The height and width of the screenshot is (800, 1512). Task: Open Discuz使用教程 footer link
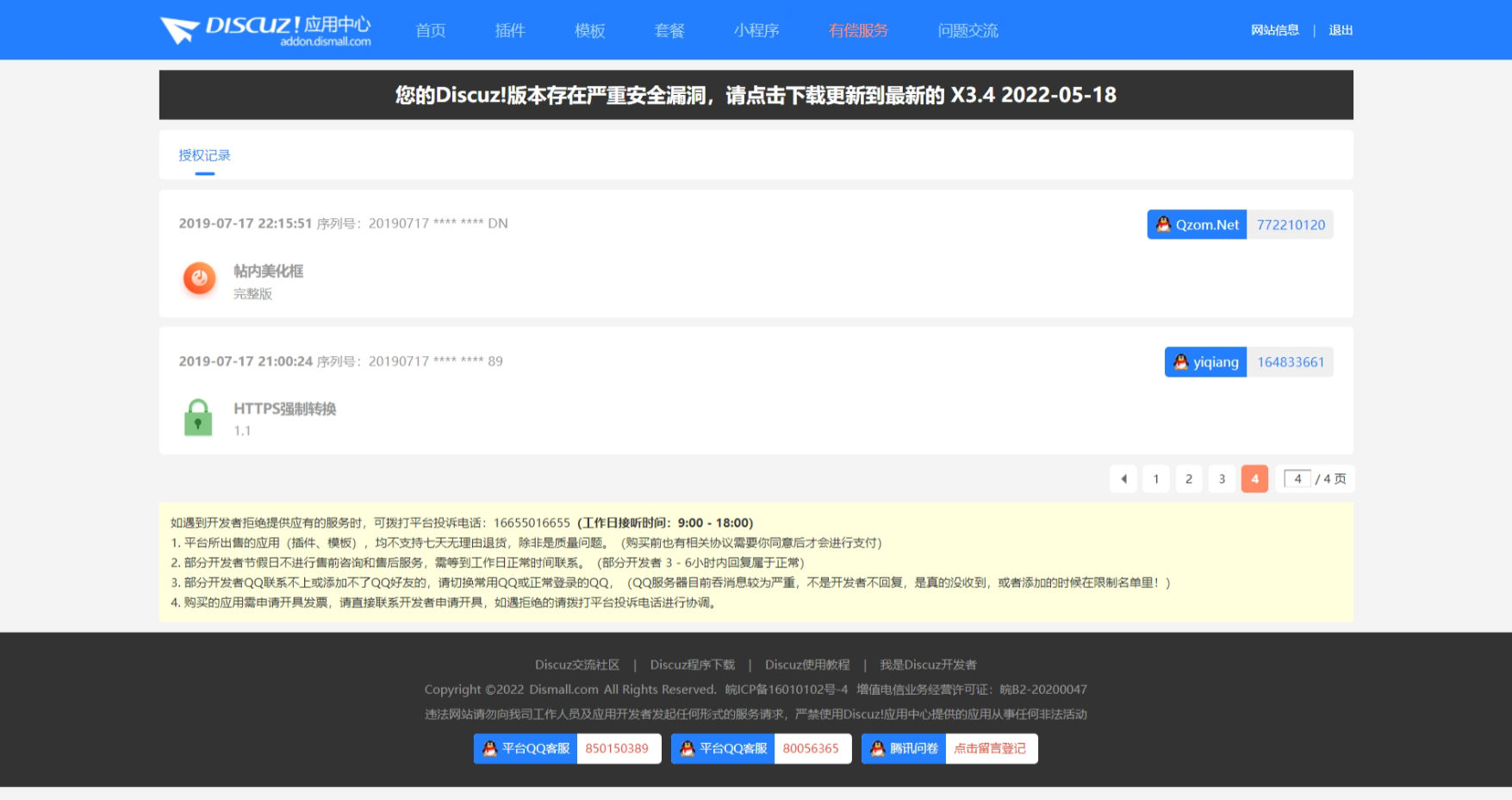[807, 665]
